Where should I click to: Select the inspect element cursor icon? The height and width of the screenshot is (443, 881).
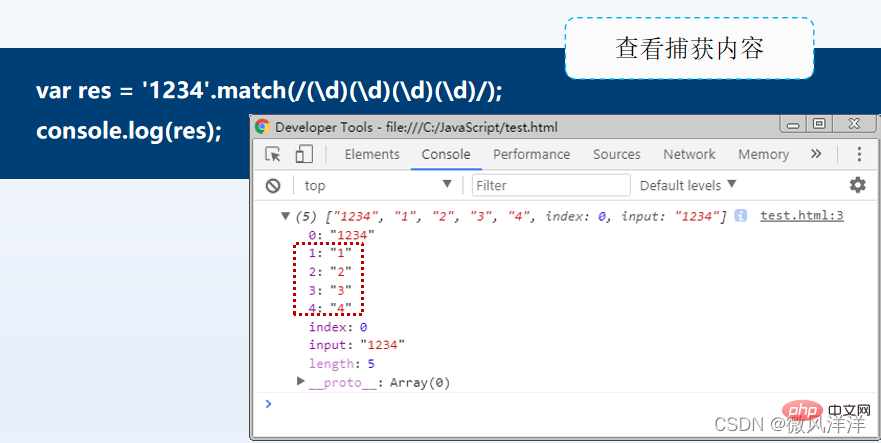point(273,154)
